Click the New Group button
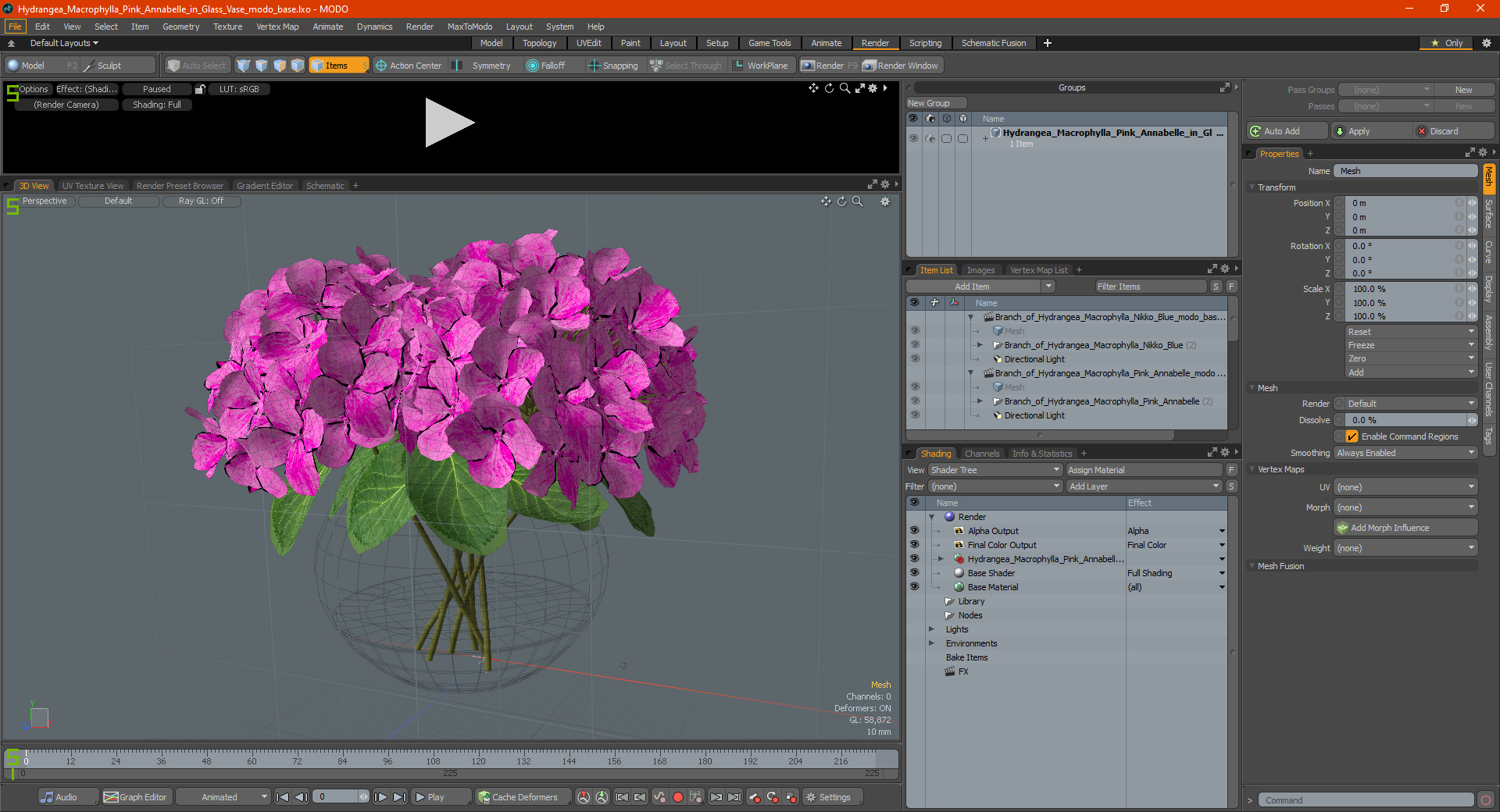The height and width of the screenshot is (812, 1500). [936, 103]
